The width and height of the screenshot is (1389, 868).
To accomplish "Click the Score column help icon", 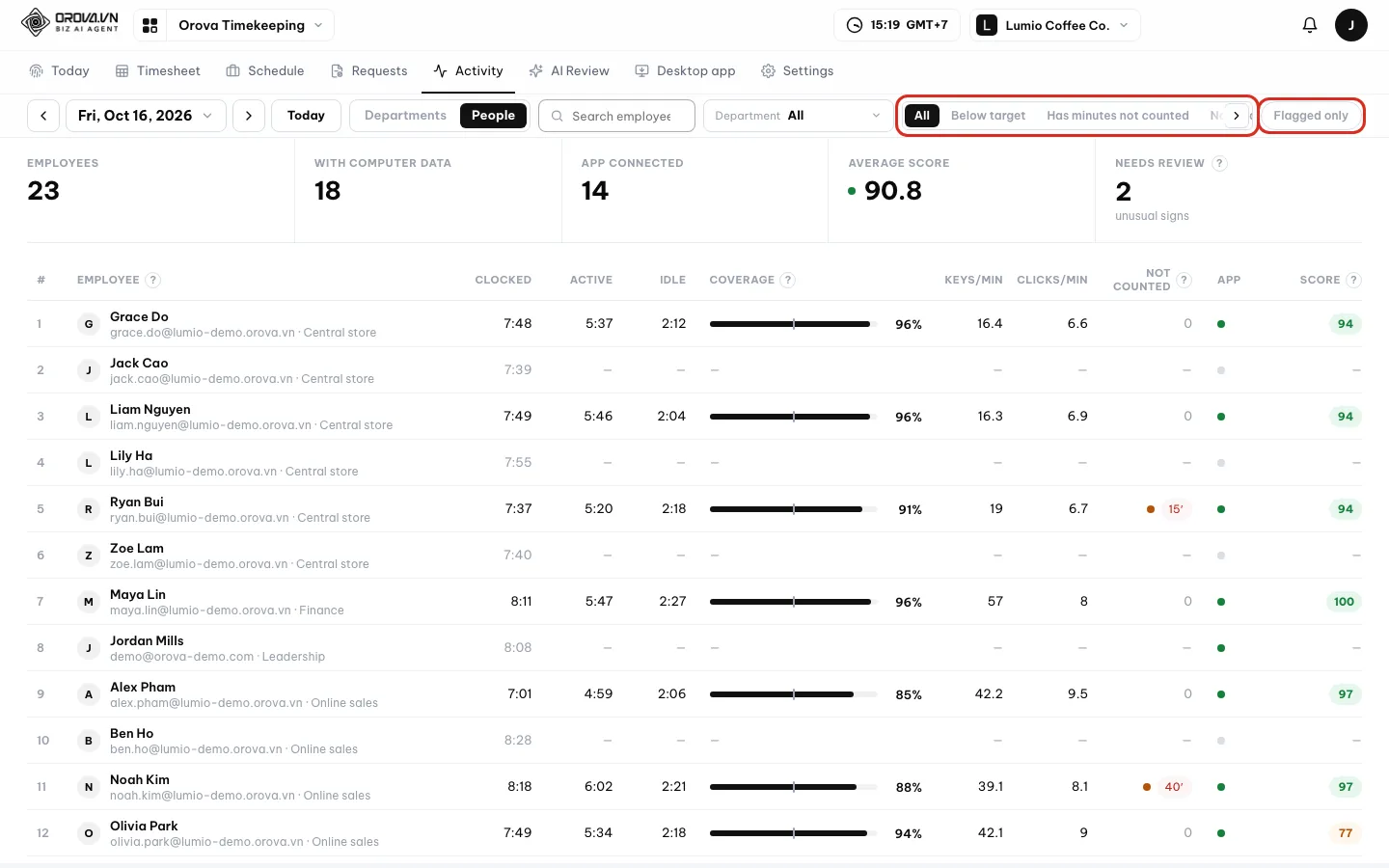I will coord(1353,280).
